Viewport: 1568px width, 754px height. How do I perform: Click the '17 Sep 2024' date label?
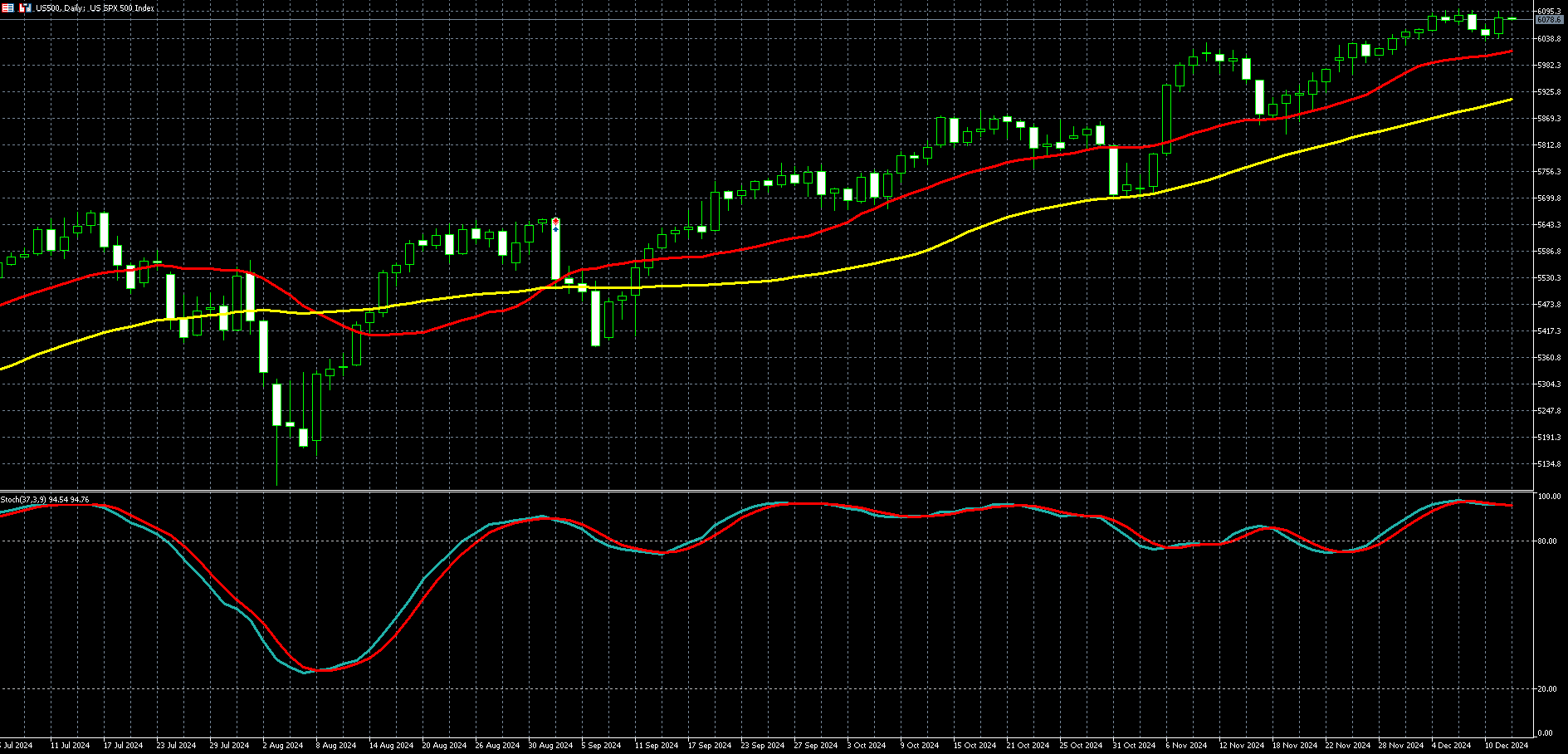710,746
